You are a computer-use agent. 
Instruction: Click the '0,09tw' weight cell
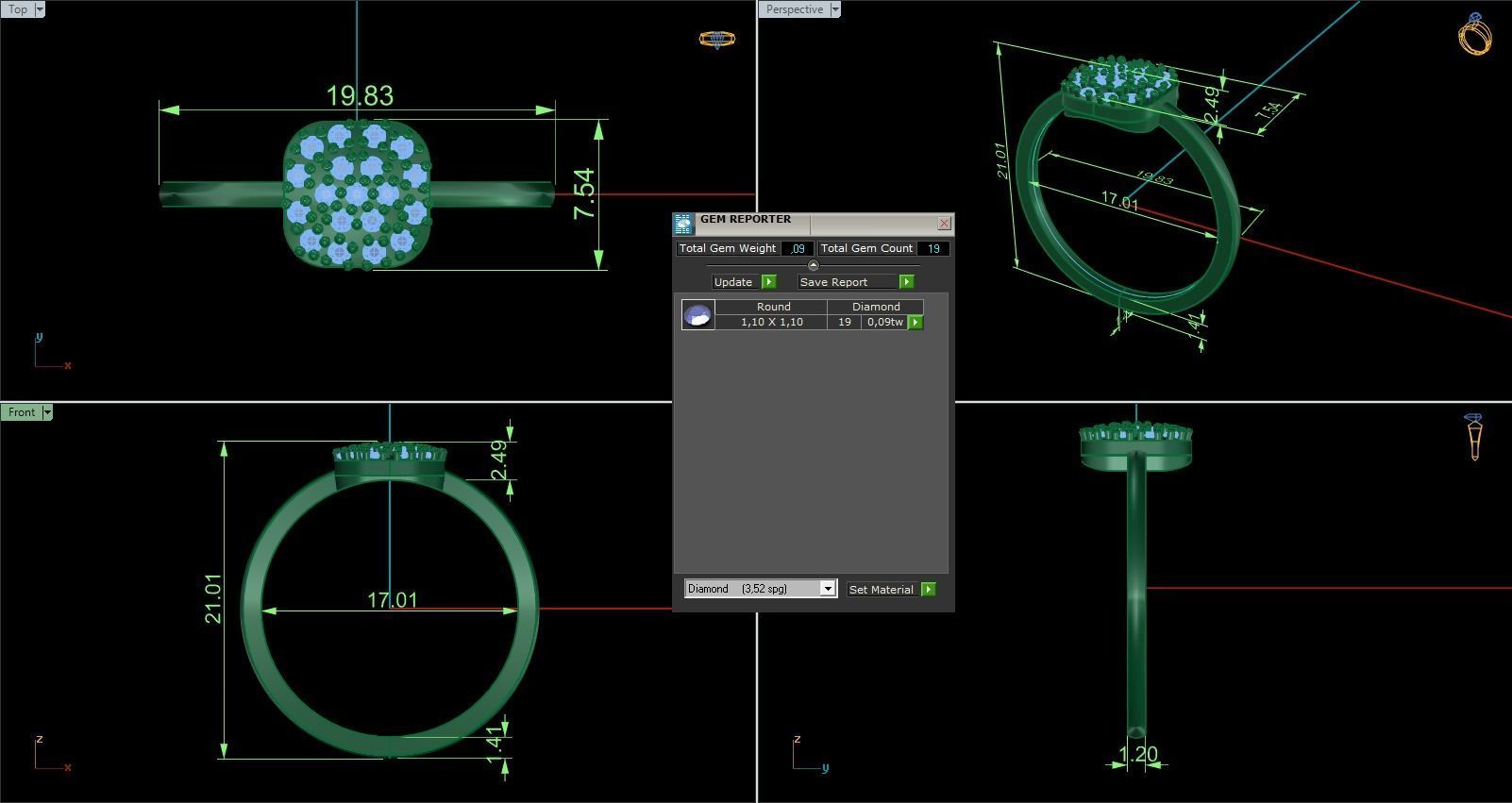coord(884,323)
